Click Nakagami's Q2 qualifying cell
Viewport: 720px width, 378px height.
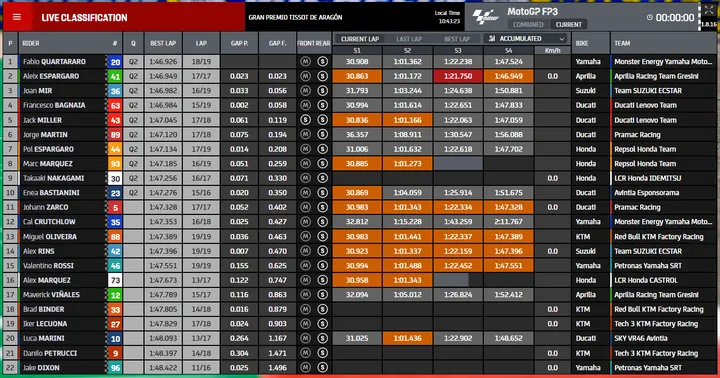click(133, 178)
